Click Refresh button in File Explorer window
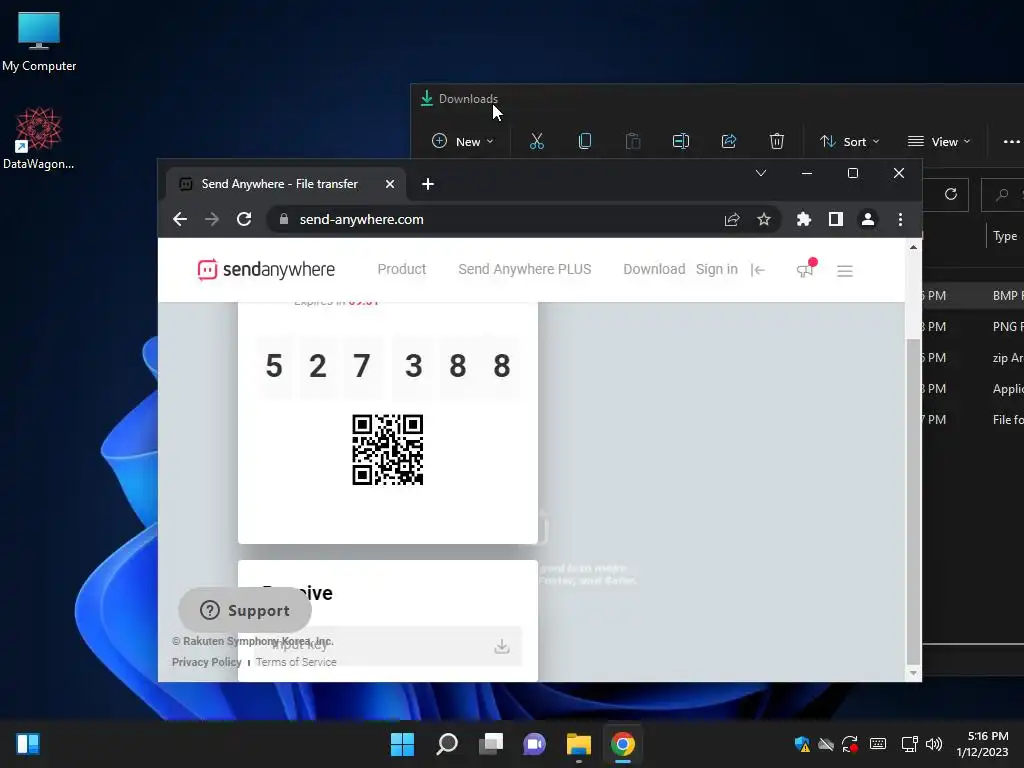 coord(951,194)
